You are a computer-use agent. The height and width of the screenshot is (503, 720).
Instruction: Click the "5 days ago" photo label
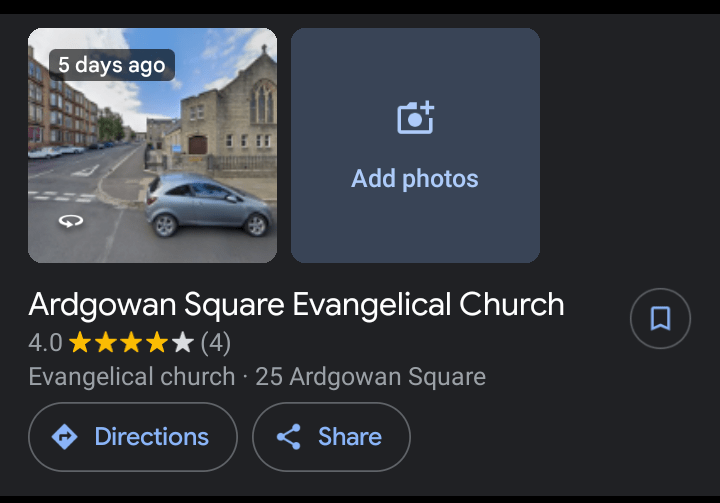pos(111,65)
